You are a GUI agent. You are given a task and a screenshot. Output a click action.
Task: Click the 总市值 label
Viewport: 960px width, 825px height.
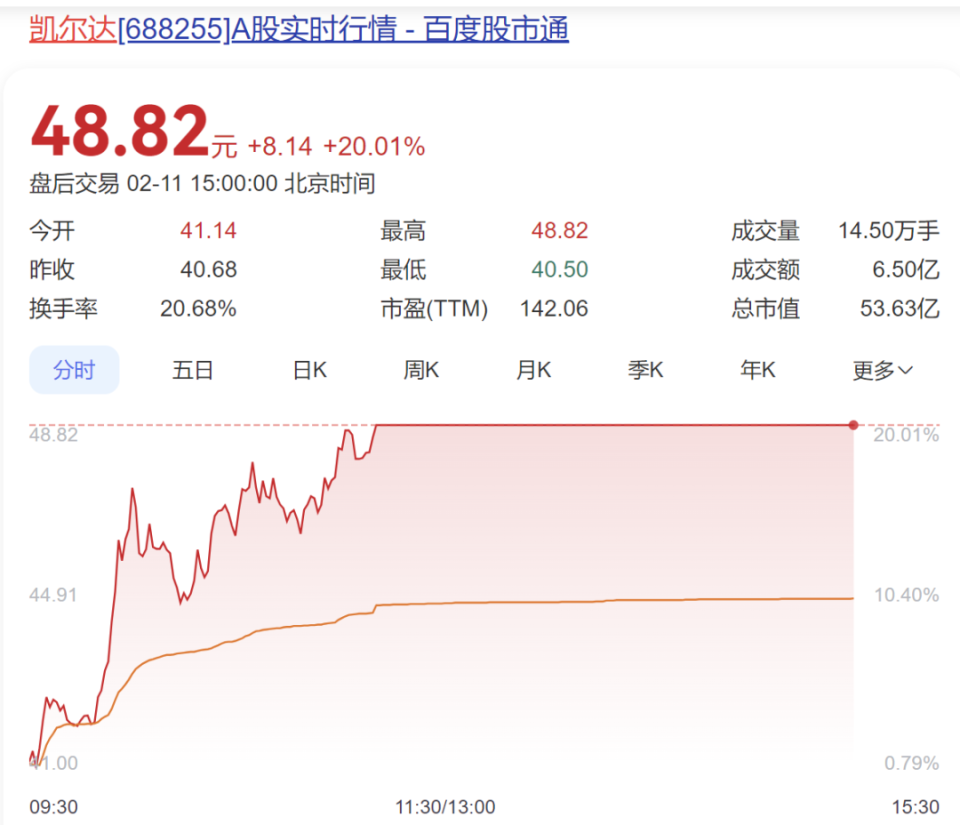pos(765,308)
